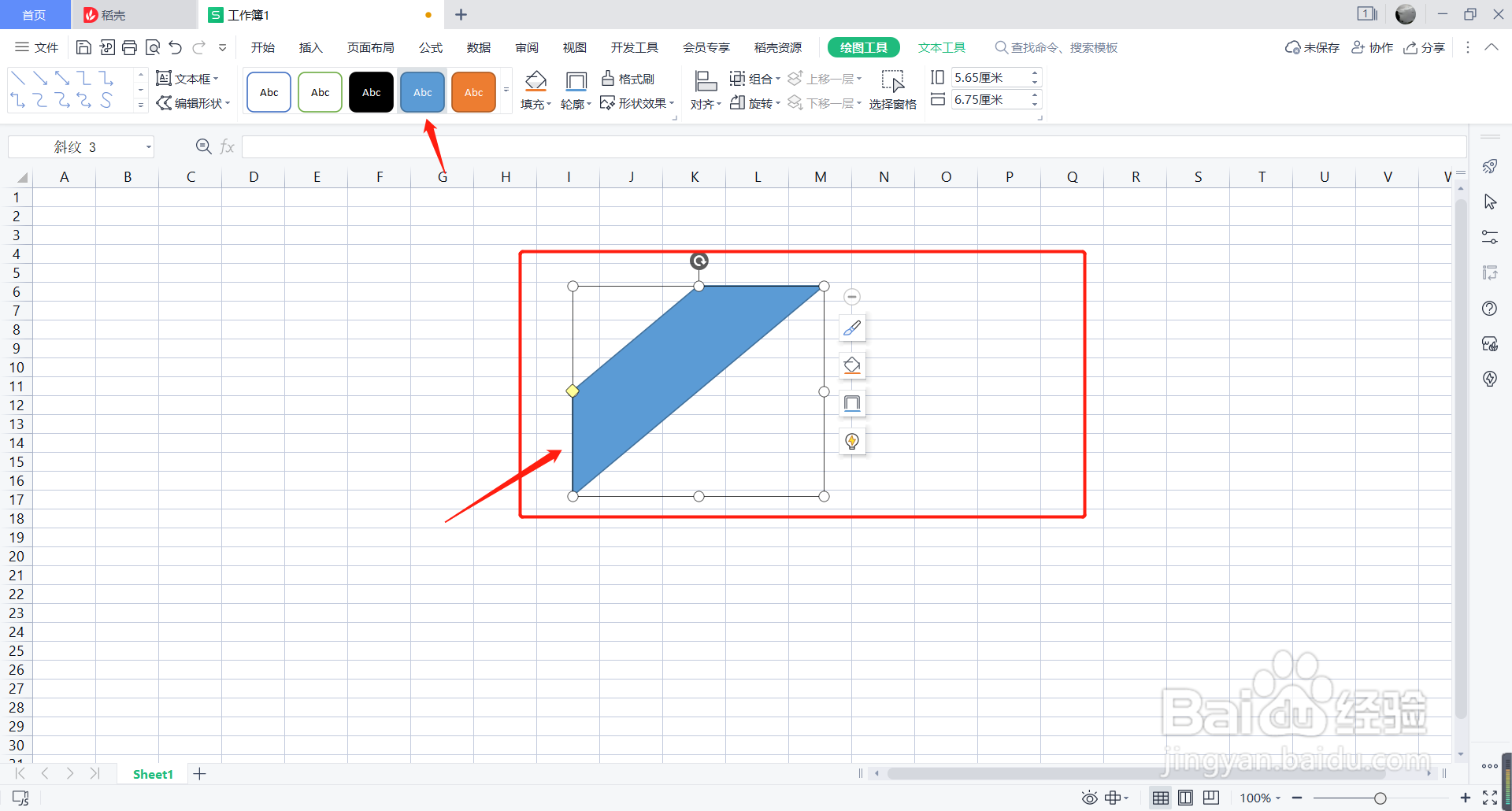Toggle eye-protection mode in the status bar

[x=1089, y=798]
